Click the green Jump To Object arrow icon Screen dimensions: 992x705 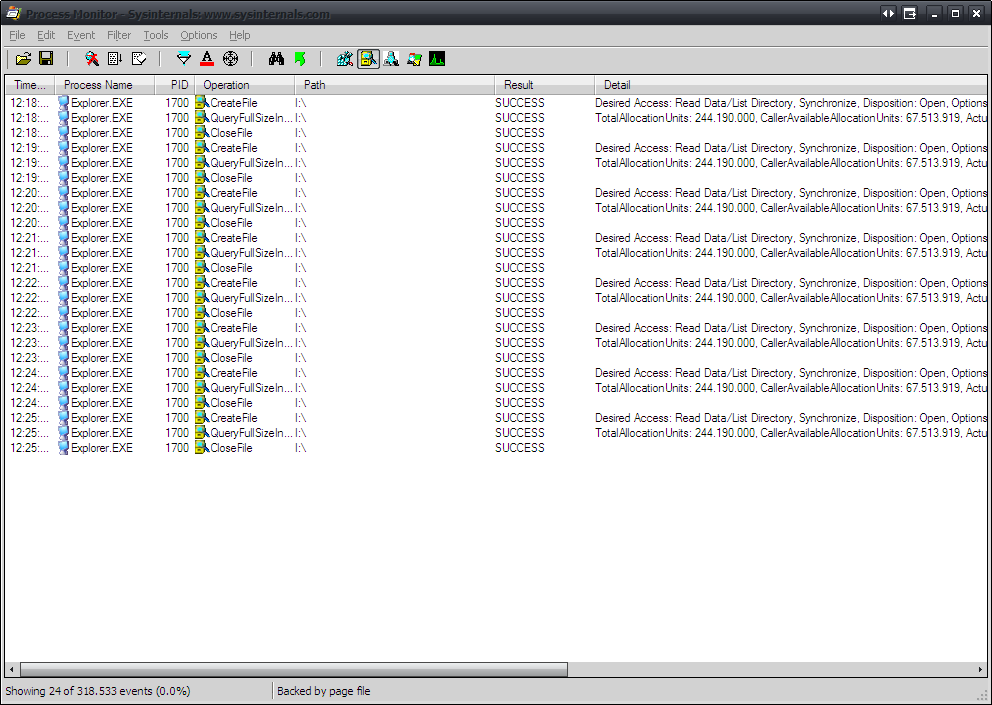[300, 59]
